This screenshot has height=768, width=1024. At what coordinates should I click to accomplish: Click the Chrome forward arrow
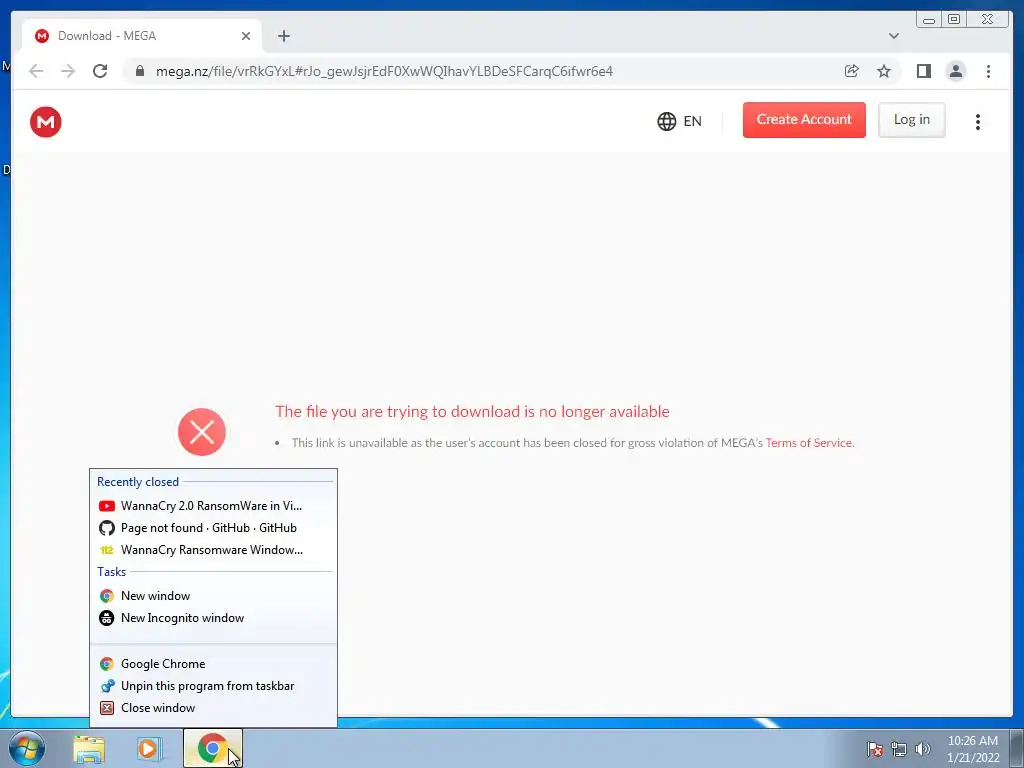68,71
